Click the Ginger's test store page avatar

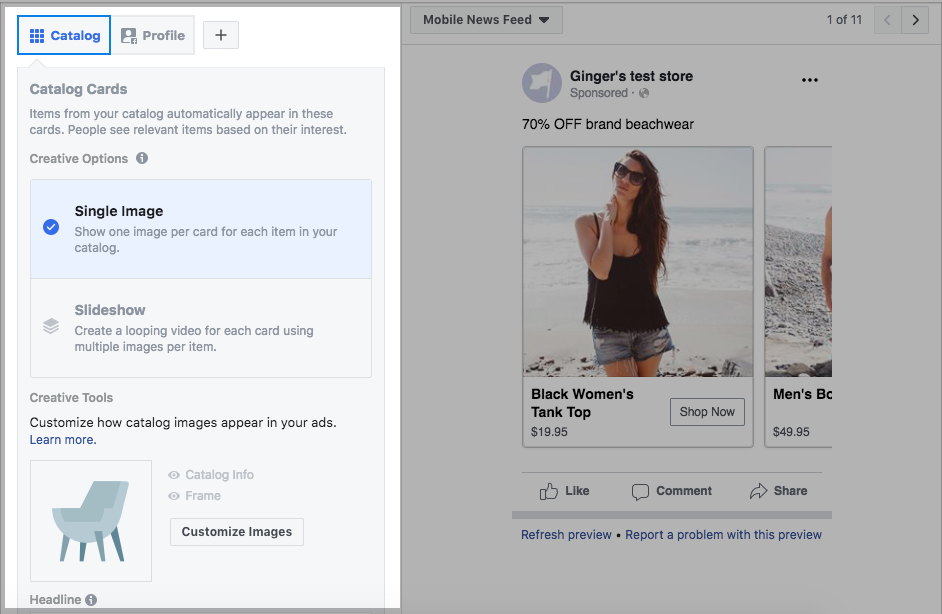tap(541, 83)
